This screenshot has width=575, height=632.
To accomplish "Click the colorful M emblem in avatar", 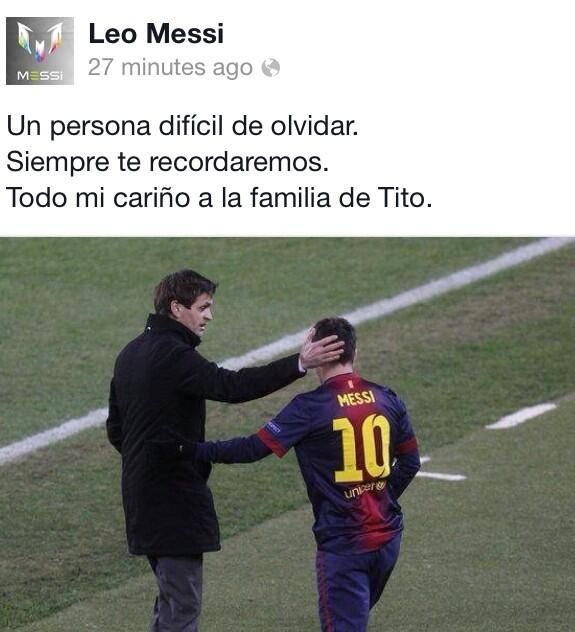I will [40, 42].
